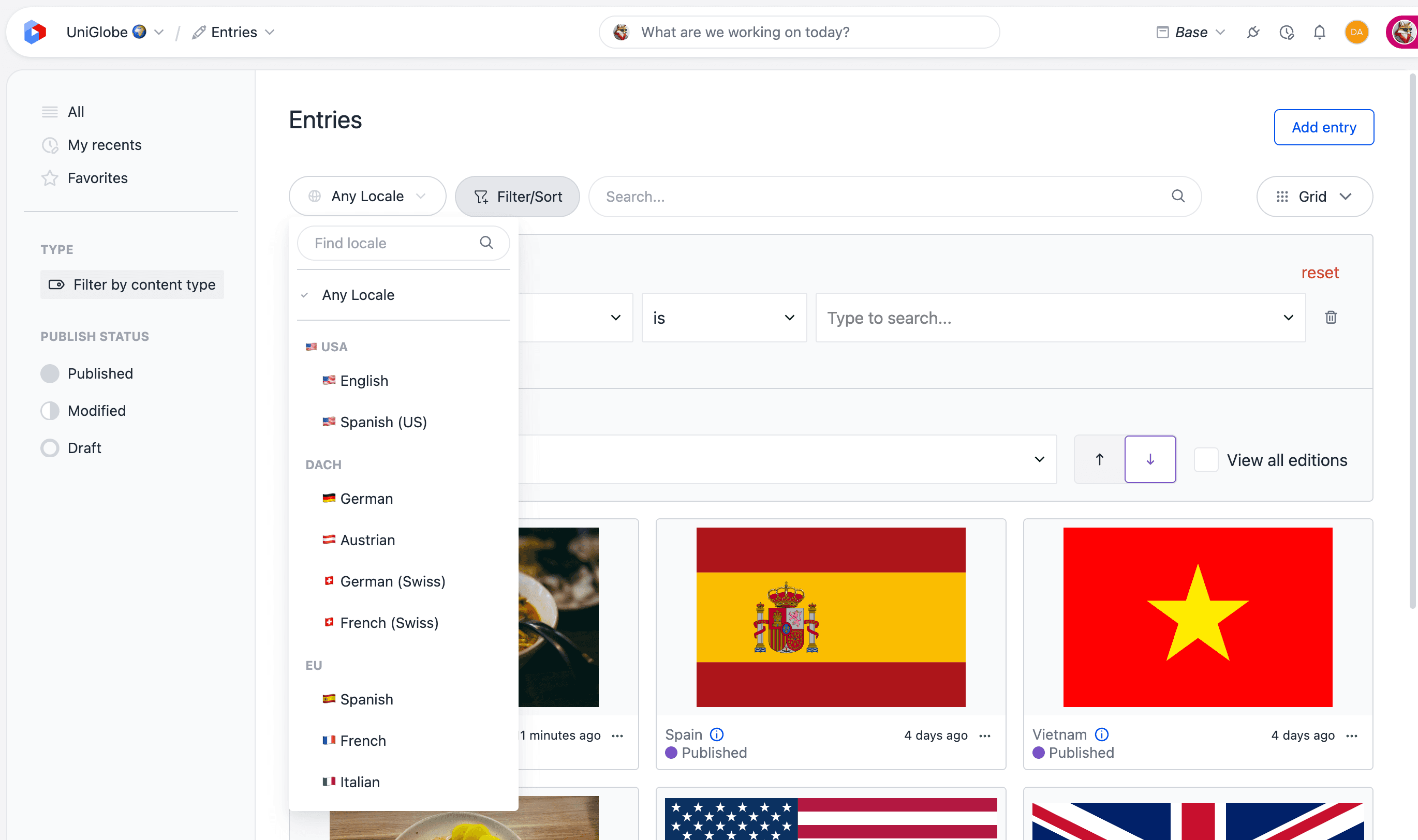Click the entries search magnifier icon
The image size is (1418, 840).
(x=1178, y=196)
